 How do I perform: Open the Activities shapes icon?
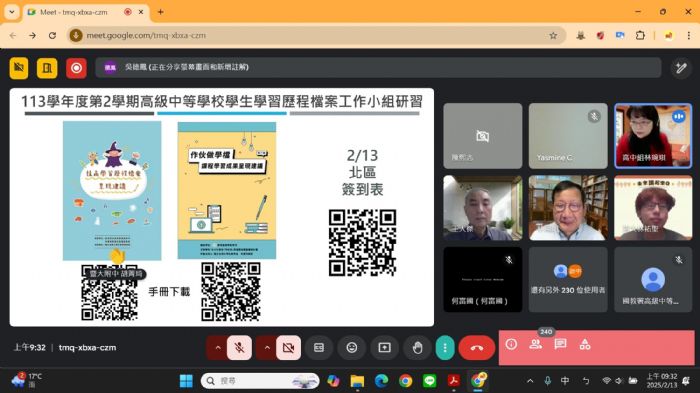(585, 344)
